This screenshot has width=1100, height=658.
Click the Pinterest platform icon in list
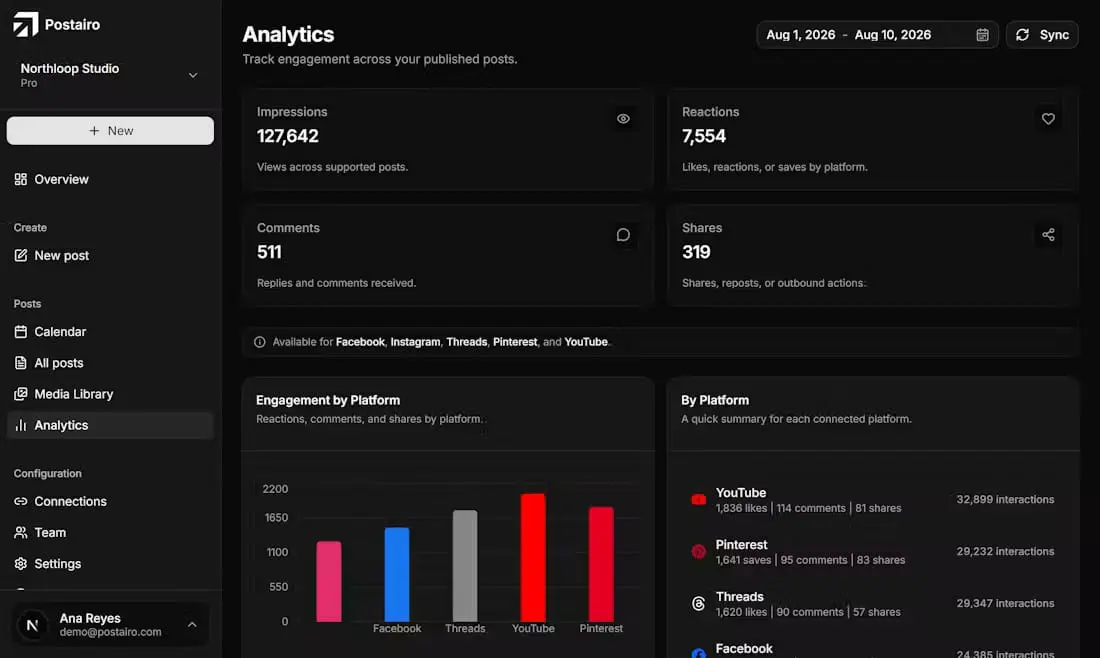coord(699,551)
